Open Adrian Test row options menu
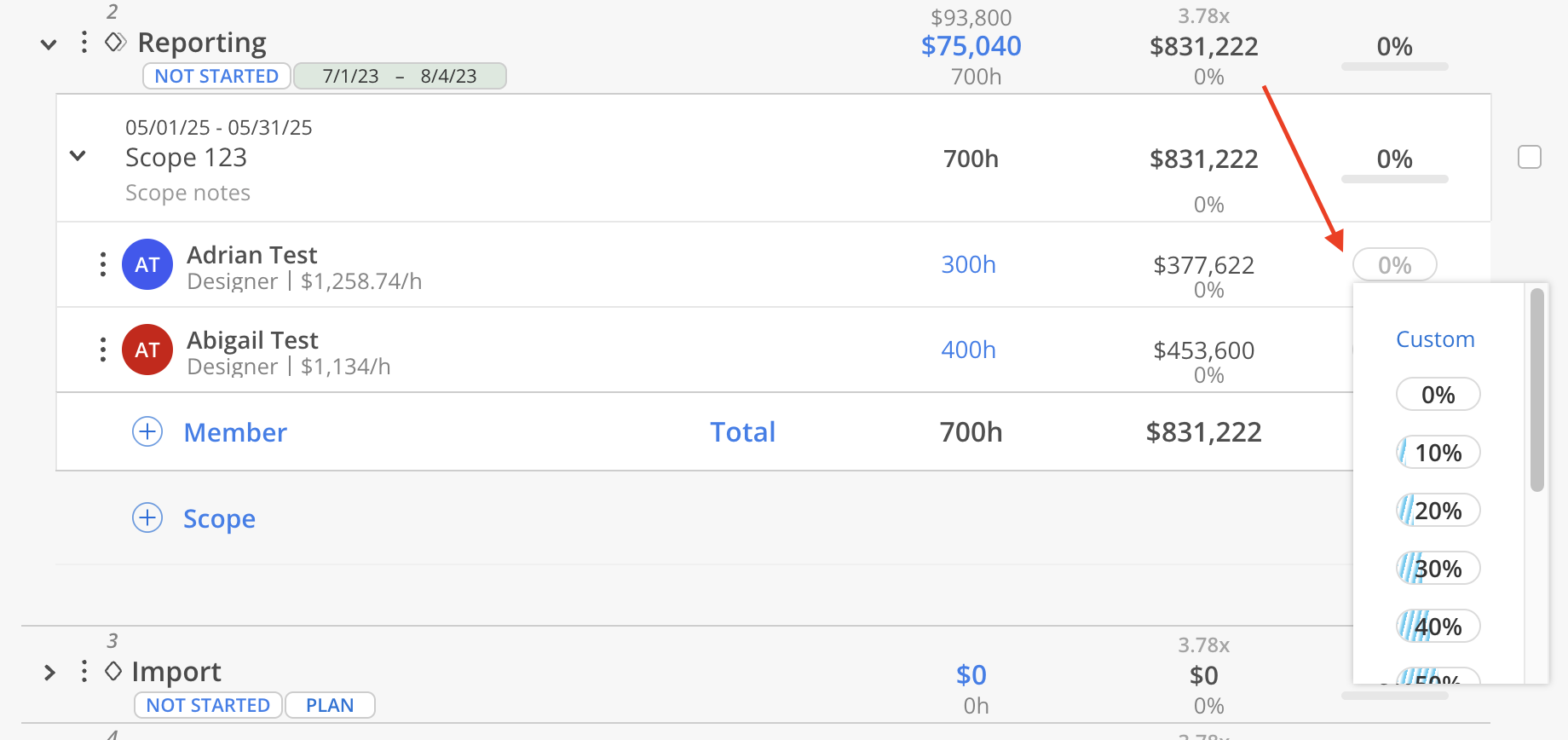The width and height of the screenshot is (1568, 740). pyautogui.click(x=103, y=264)
